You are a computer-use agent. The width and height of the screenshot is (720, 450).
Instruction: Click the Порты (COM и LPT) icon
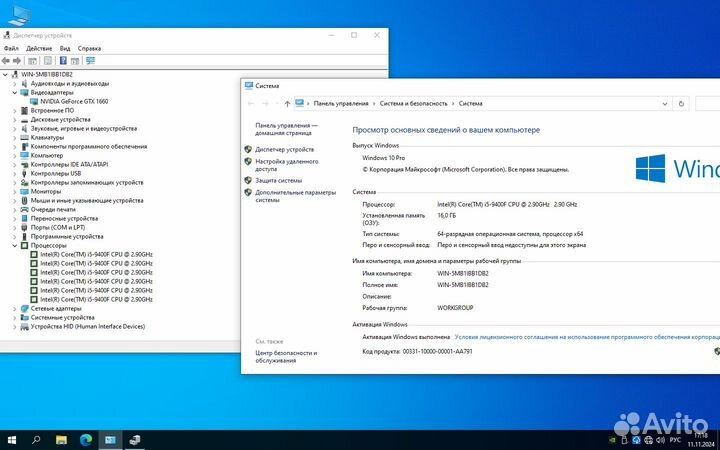pos(24,227)
